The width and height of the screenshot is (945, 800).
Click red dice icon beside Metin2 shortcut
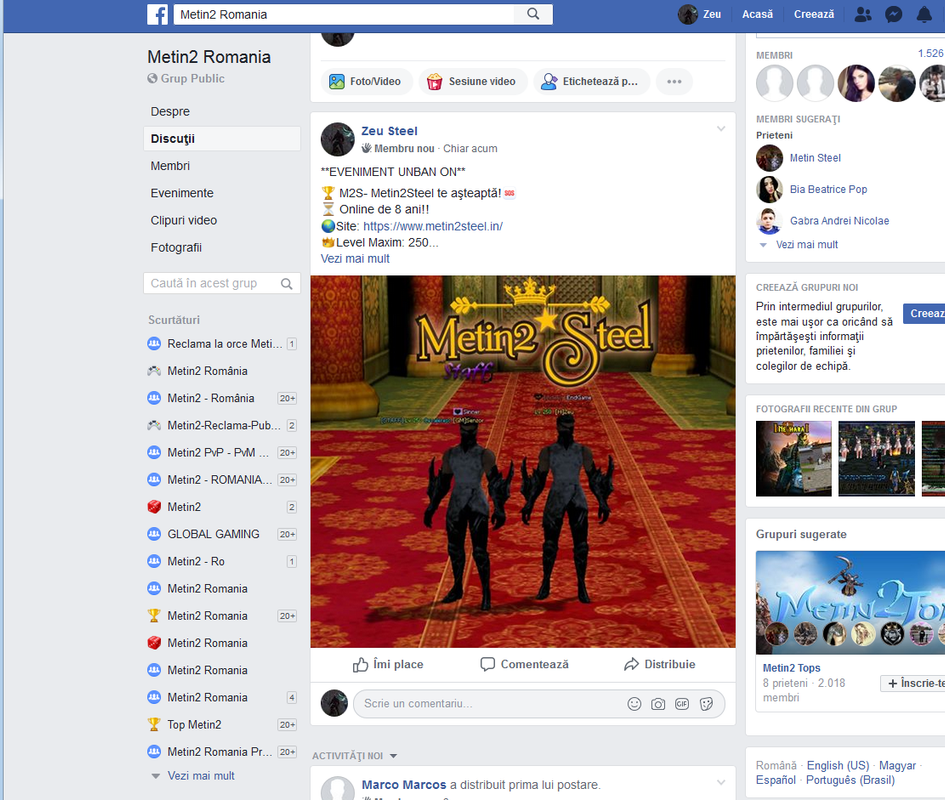tap(154, 507)
